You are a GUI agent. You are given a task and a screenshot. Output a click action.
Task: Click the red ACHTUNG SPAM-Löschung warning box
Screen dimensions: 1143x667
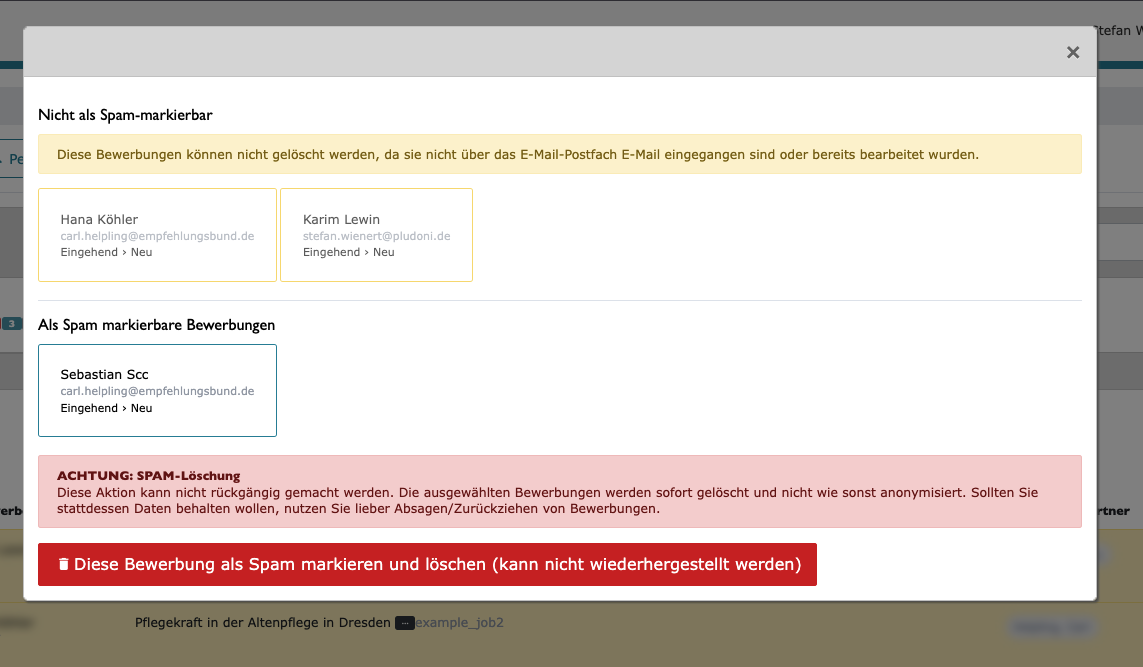(x=559, y=491)
